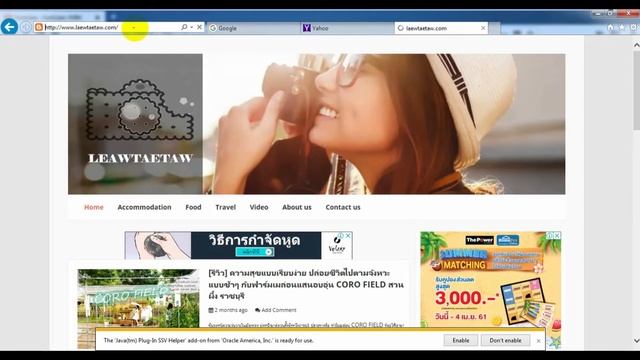This screenshot has width=640, height=360.
Task: Click the comment bubble icon
Action: click(258, 310)
